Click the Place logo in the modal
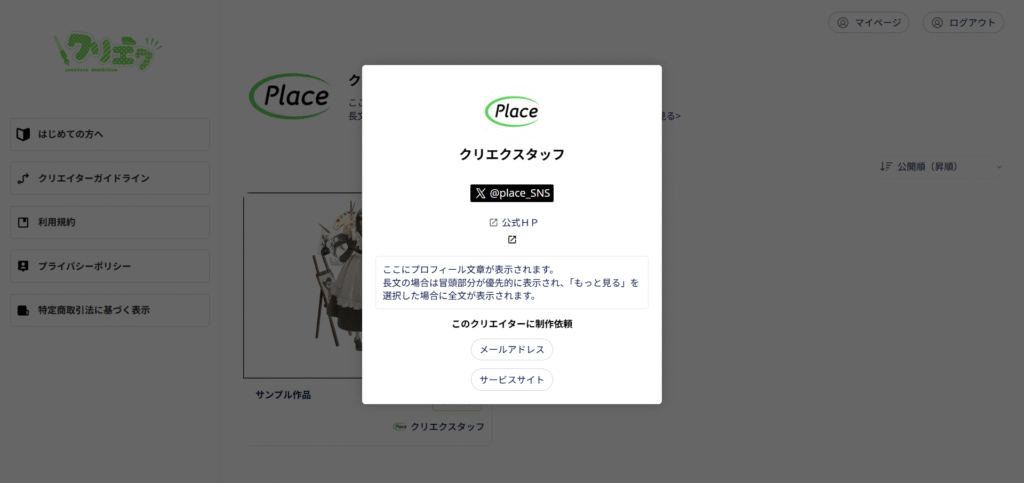The width and height of the screenshot is (1024, 483). point(512,112)
